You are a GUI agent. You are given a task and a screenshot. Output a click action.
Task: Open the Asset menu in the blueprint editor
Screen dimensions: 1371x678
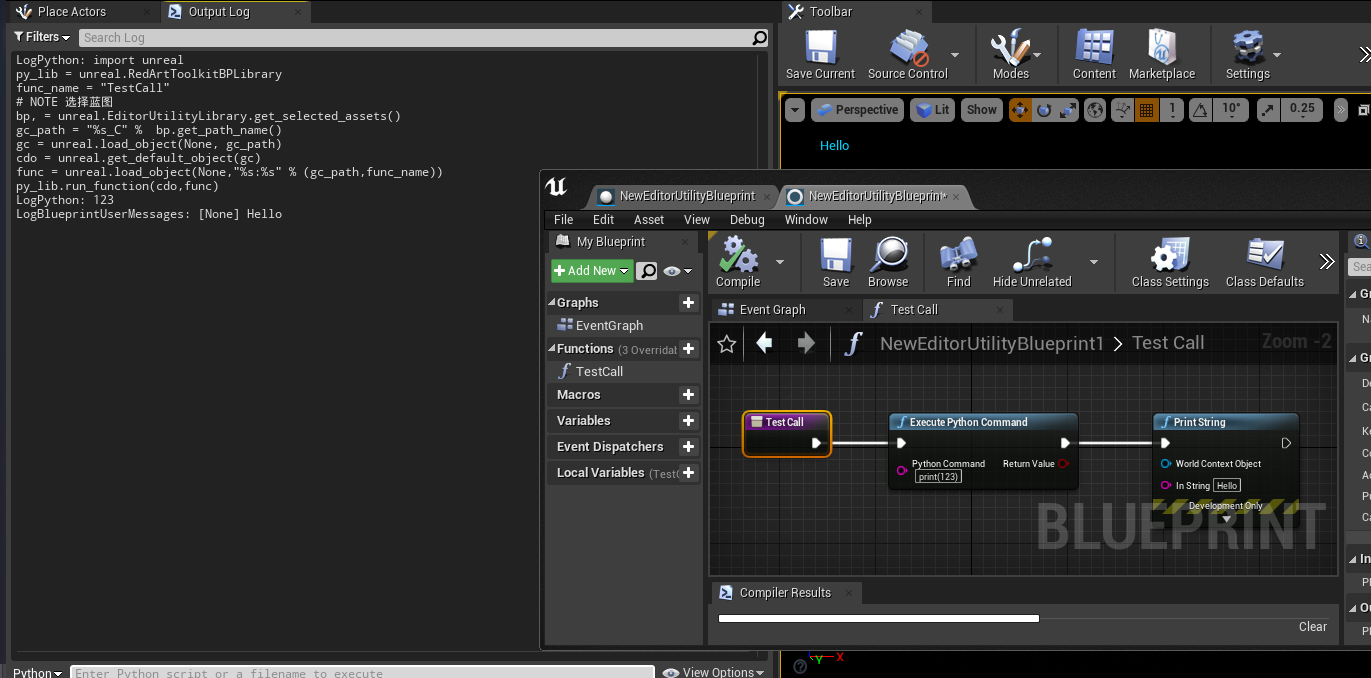click(x=649, y=219)
